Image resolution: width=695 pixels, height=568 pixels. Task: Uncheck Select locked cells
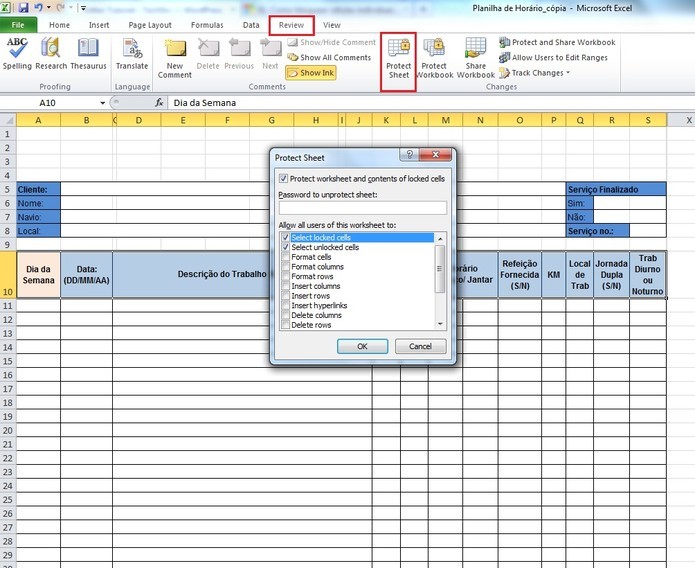pyautogui.click(x=286, y=238)
